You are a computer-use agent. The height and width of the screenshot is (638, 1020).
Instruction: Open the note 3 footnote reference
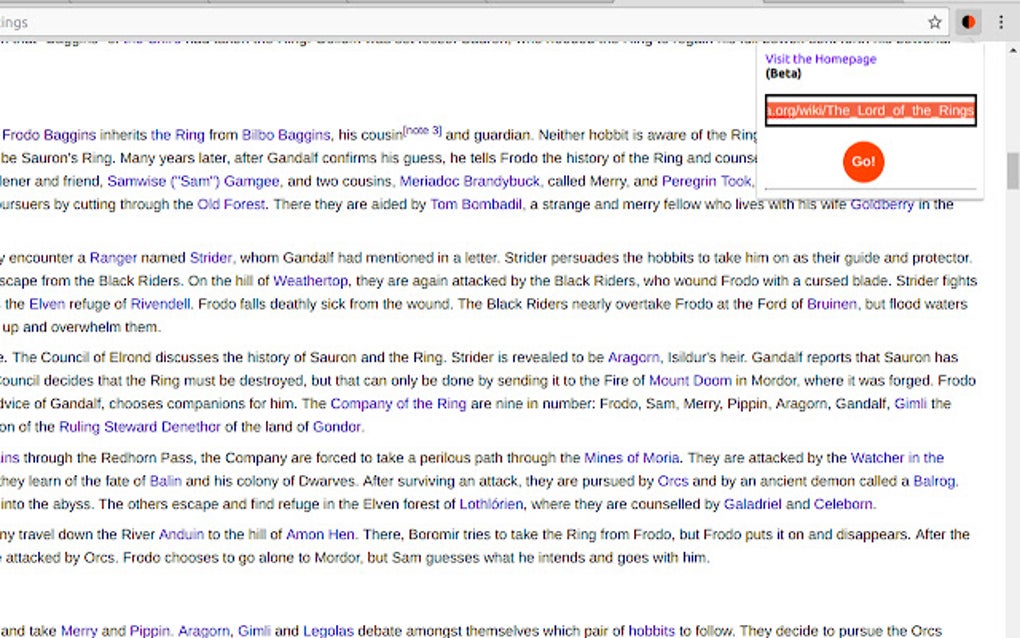point(422,131)
